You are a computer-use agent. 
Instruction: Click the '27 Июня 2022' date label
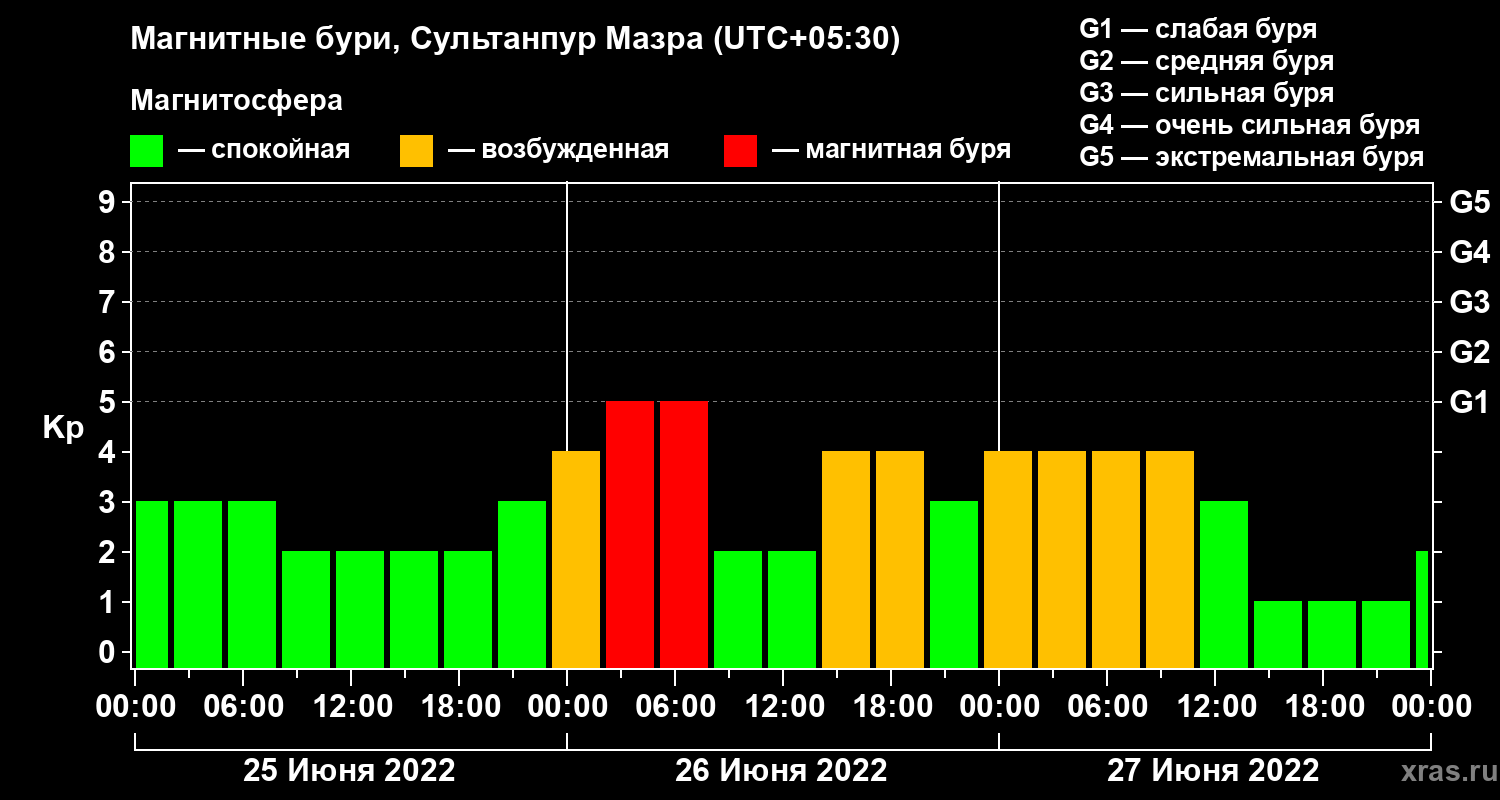coord(1213,771)
